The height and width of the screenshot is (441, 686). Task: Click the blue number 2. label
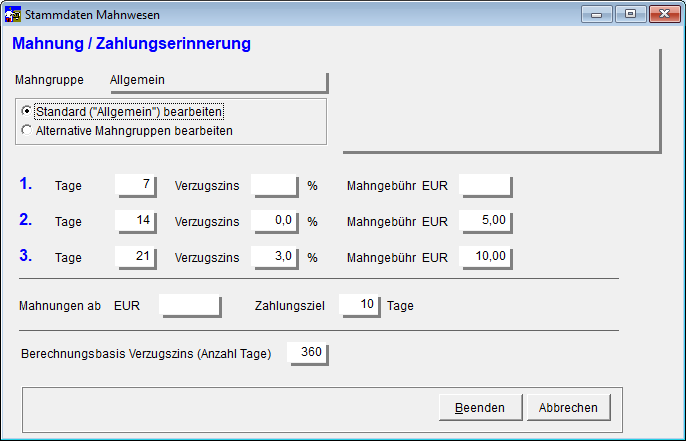[x=26, y=220]
